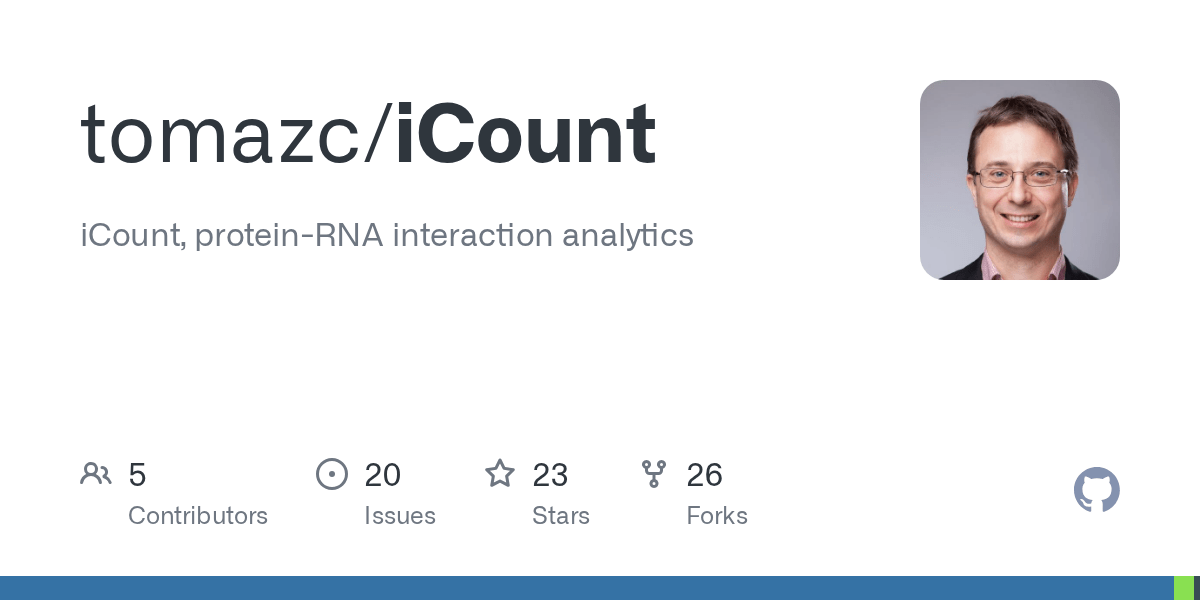Click the contributors count number 5
1200x600 pixels.
point(137,475)
